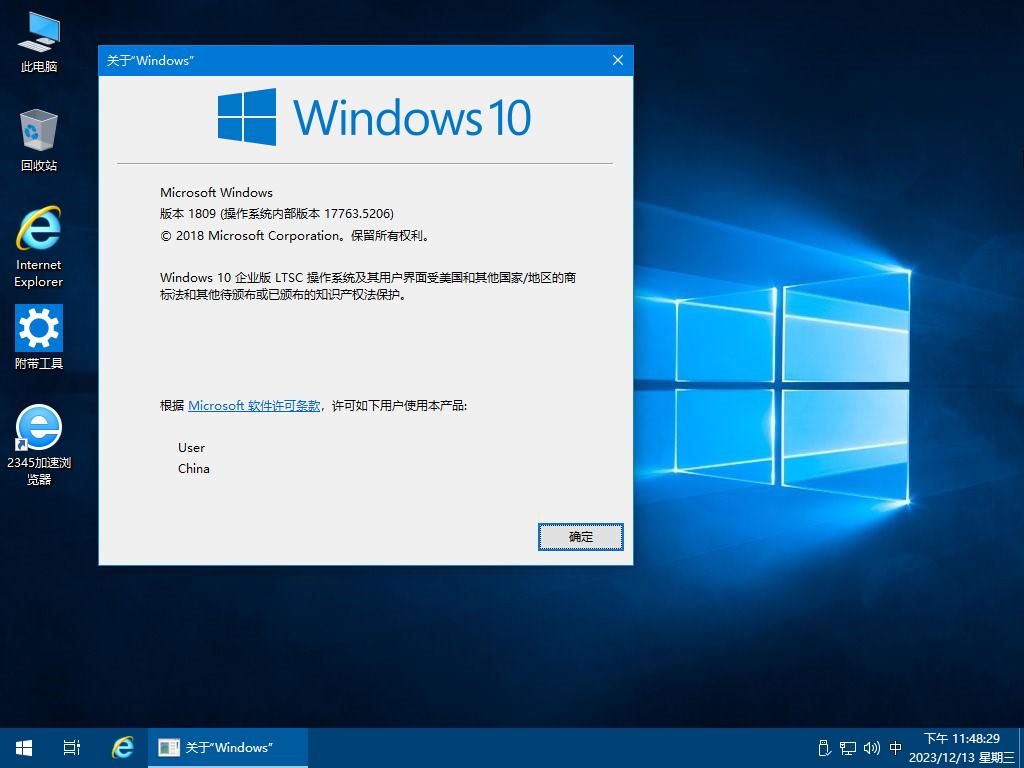This screenshot has height=768, width=1024.
Task: Open the taskbar clock and date
Action: 961,748
